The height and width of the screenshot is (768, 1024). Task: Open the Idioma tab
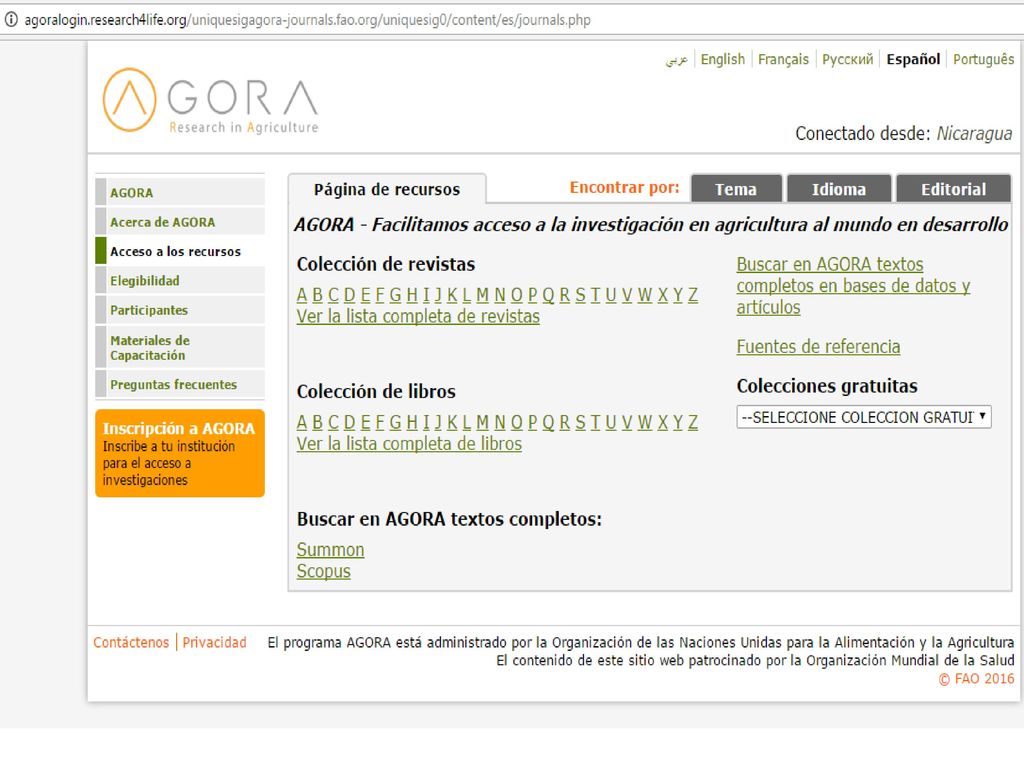[839, 189]
